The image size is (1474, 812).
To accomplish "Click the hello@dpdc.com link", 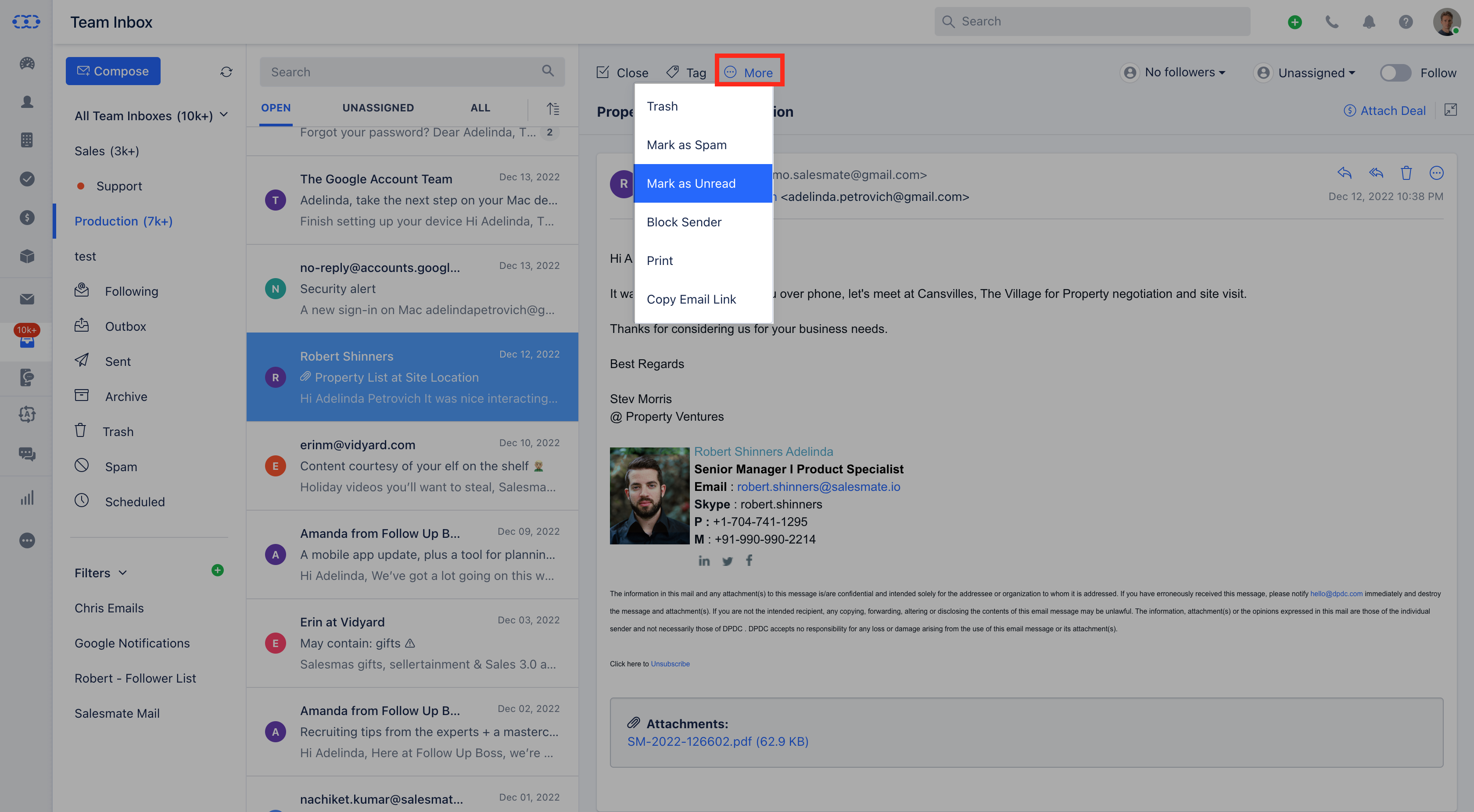I will [1336, 594].
